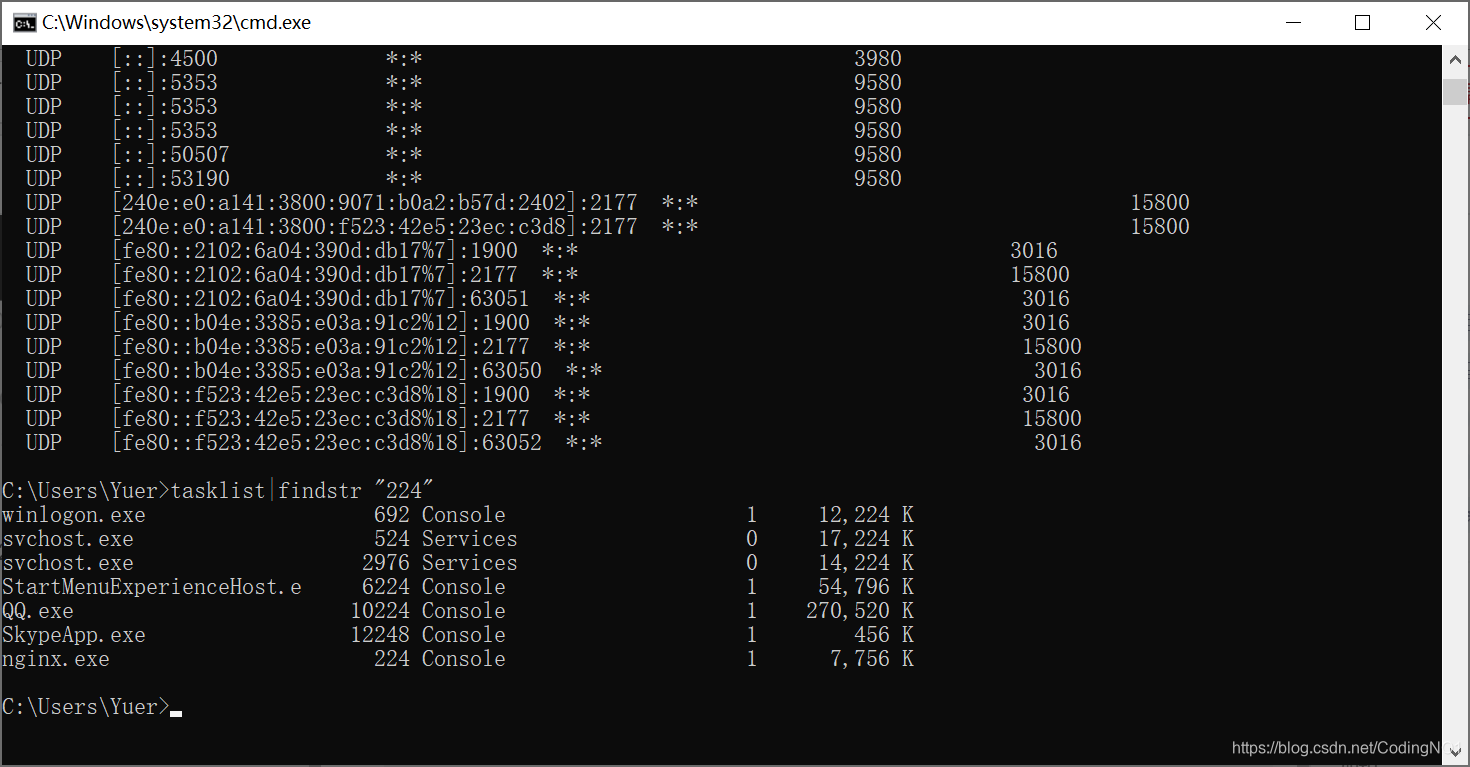Click [fe80::2102:6a04:390d:db17%7]:1900 address
Screen dimensions: 1470x767
pyautogui.click(x=315, y=251)
